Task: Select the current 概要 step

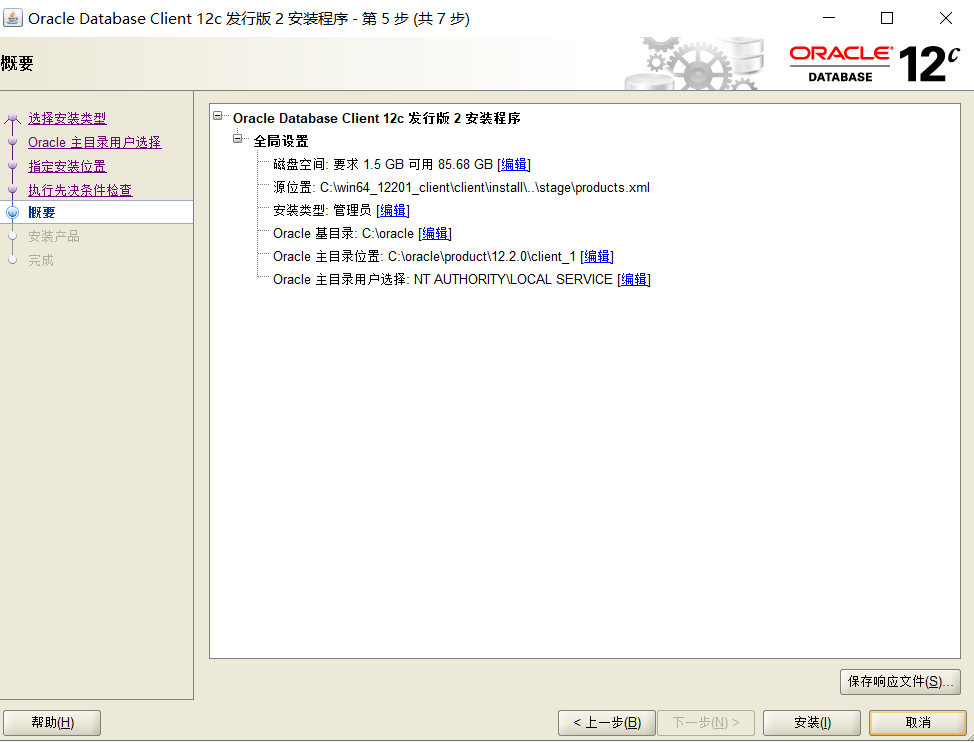Action: point(42,212)
